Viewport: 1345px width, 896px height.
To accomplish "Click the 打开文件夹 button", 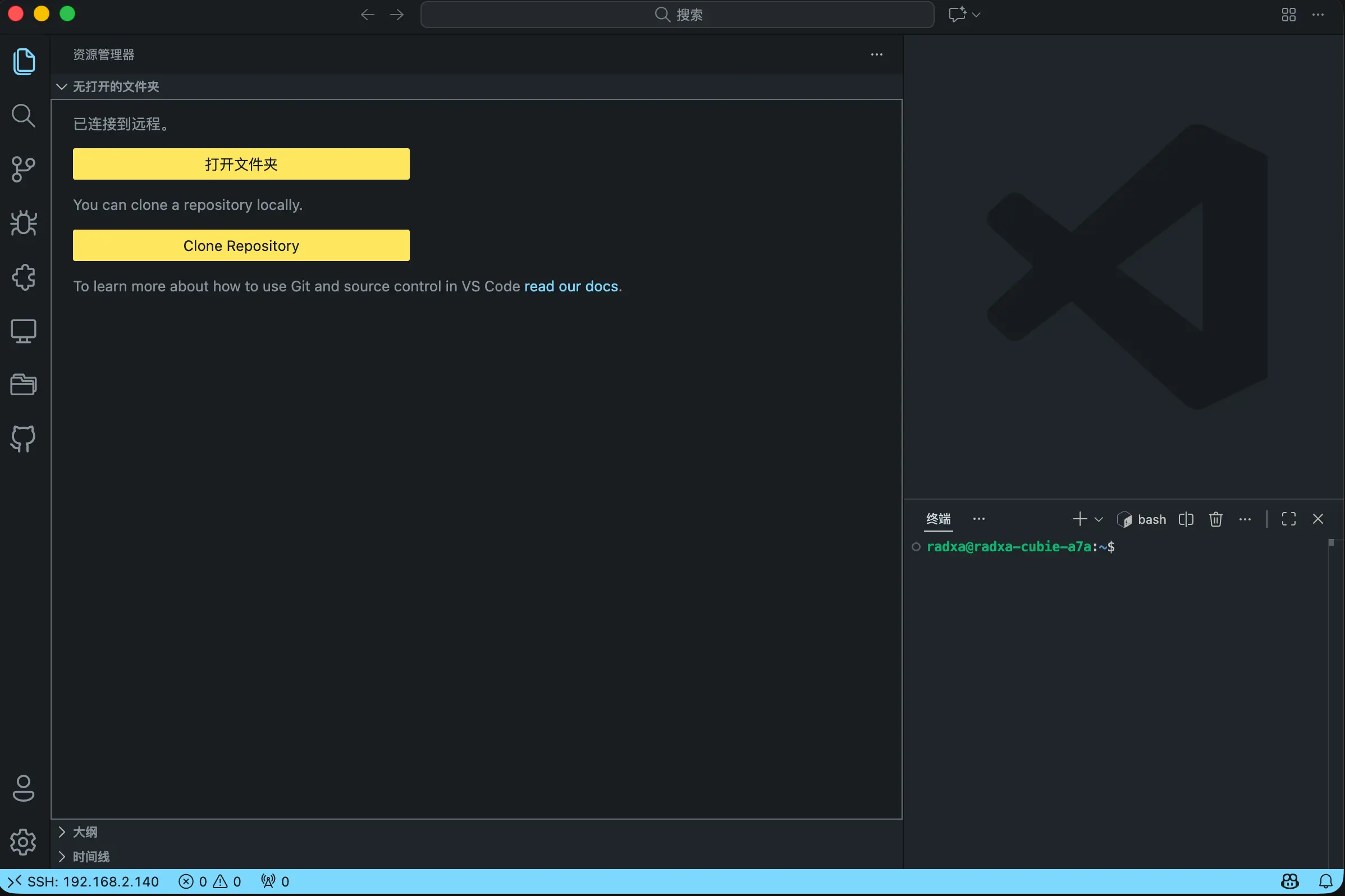I will [x=241, y=164].
